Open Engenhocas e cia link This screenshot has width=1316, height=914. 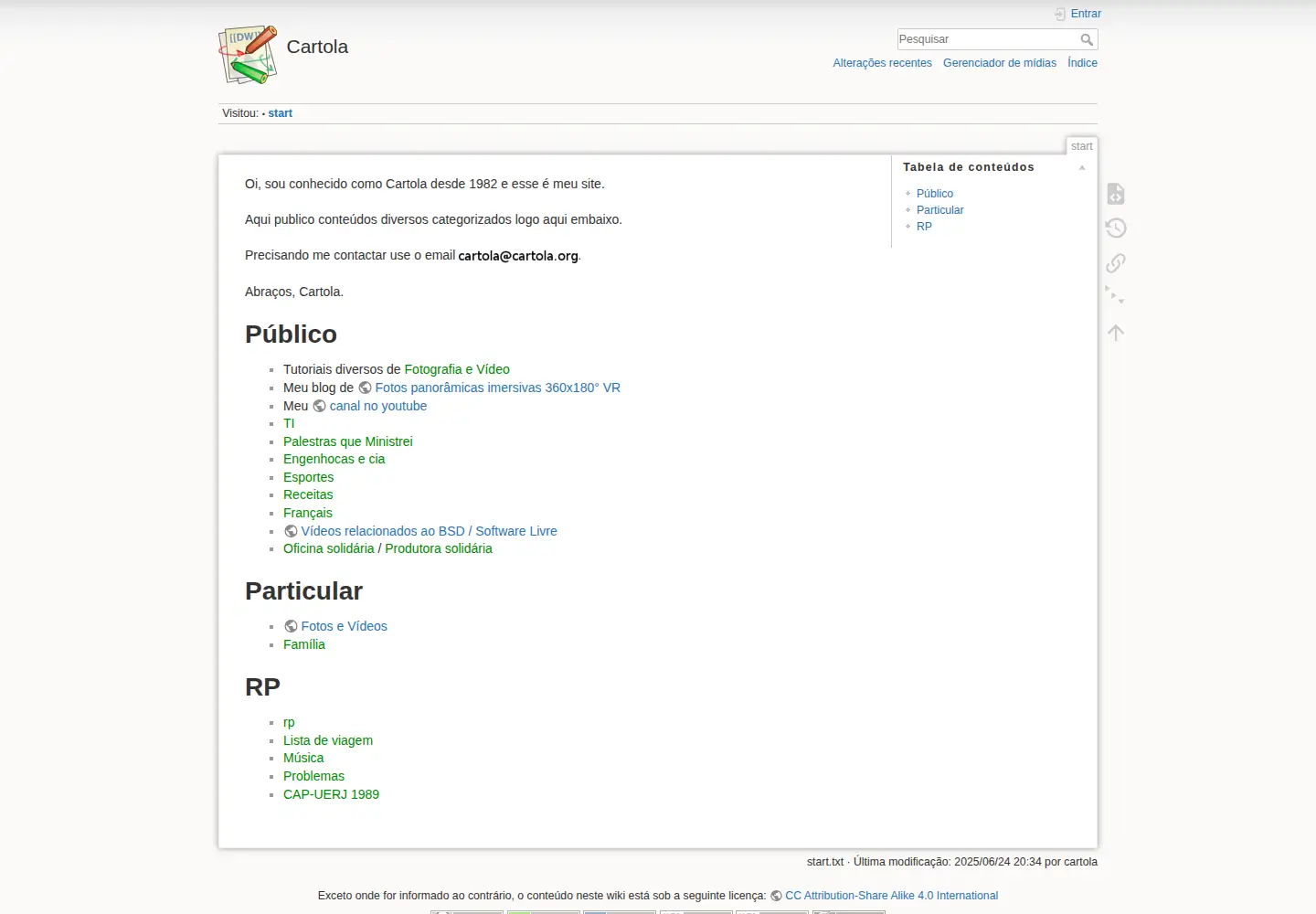point(334,459)
